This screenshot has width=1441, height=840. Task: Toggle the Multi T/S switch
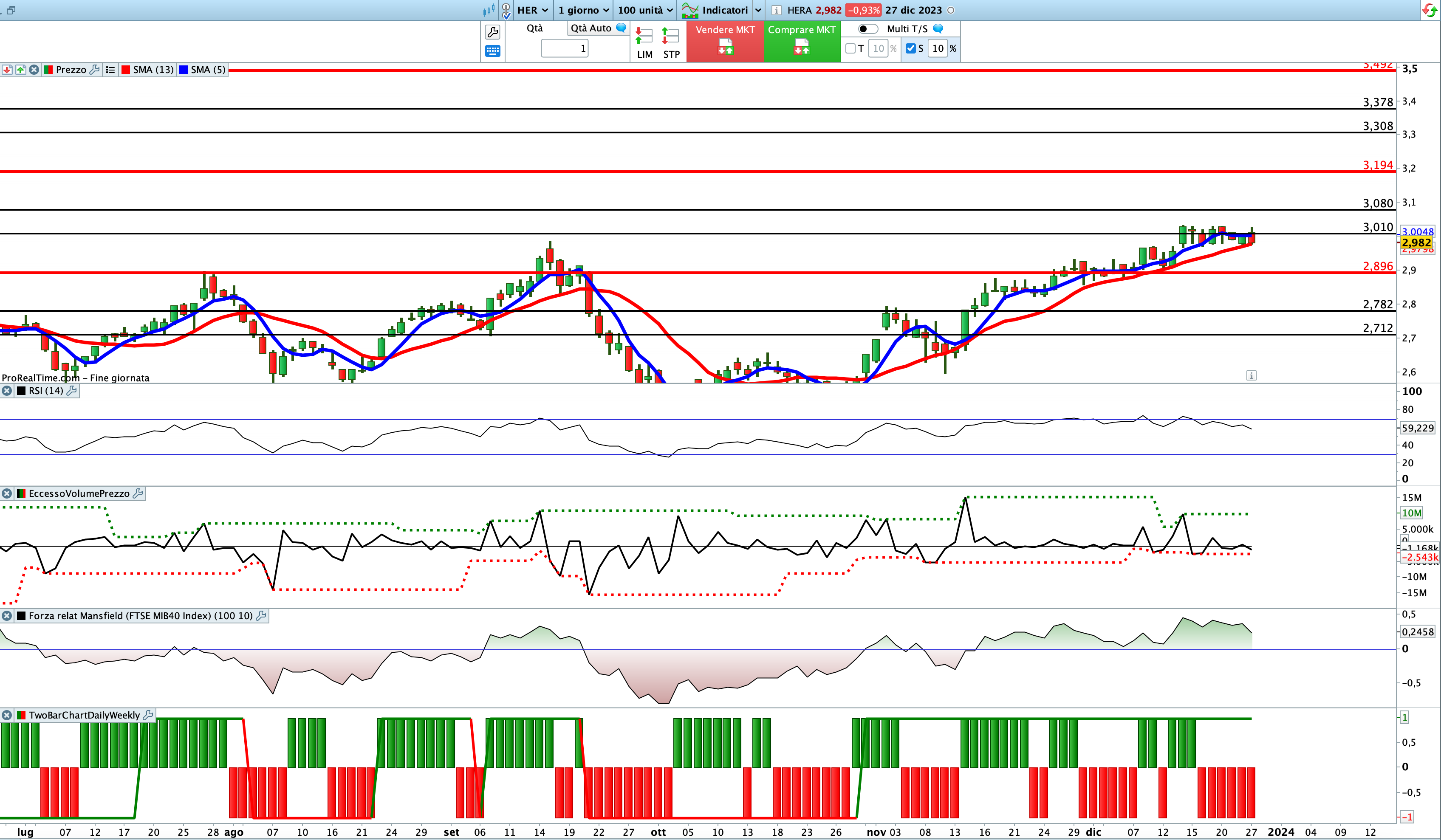click(x=867, y=28)
